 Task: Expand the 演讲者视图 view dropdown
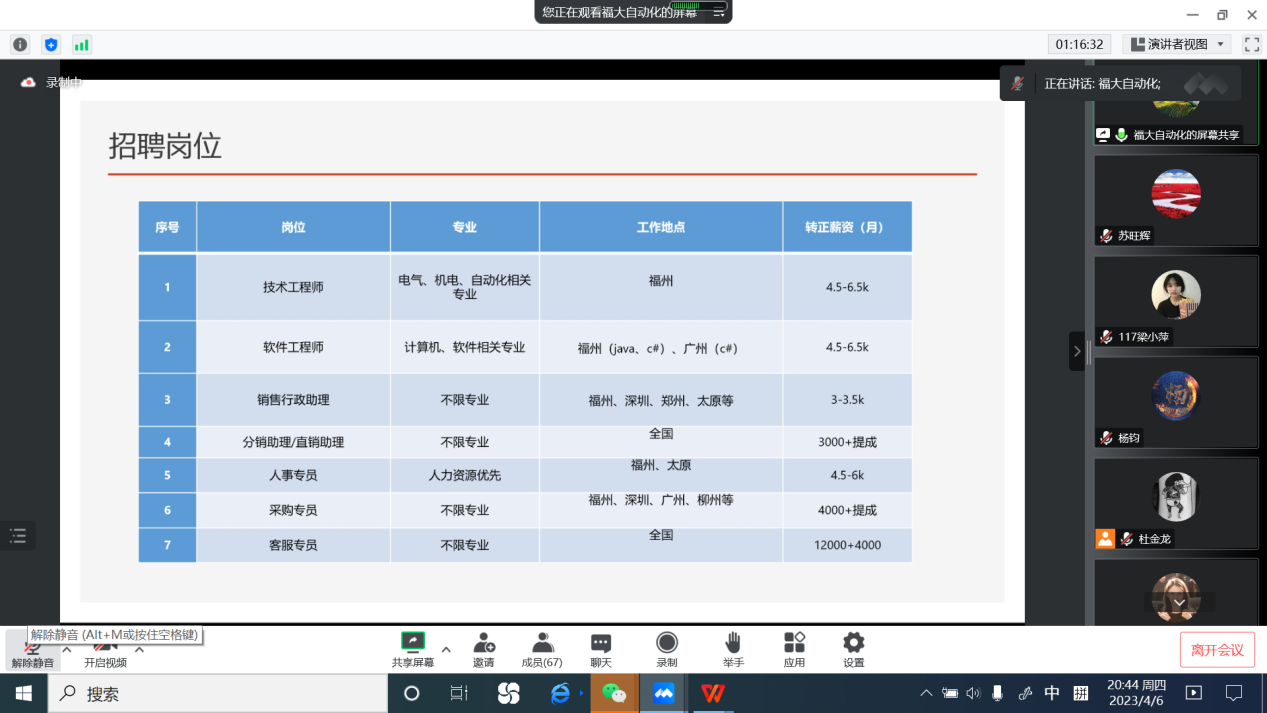coord(1177,44)
